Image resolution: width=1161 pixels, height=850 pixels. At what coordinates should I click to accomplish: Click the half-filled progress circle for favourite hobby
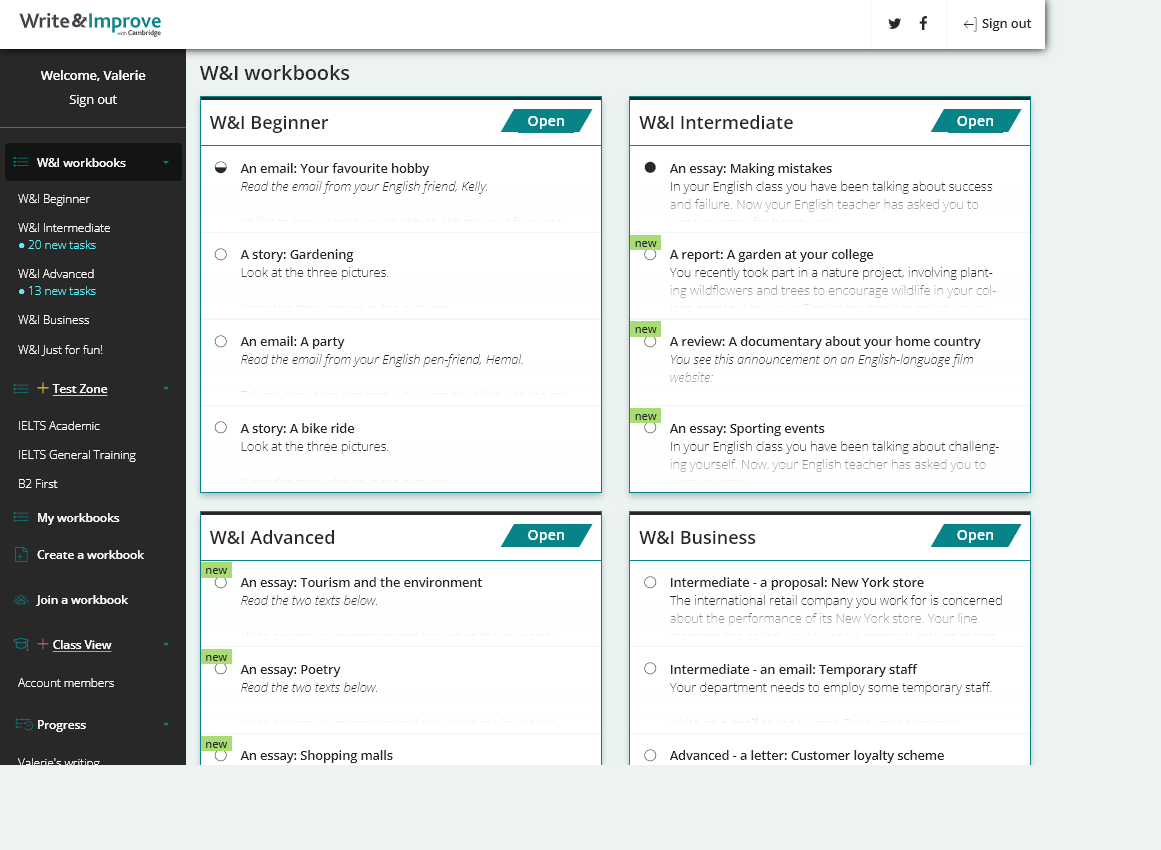click(221, 168)
